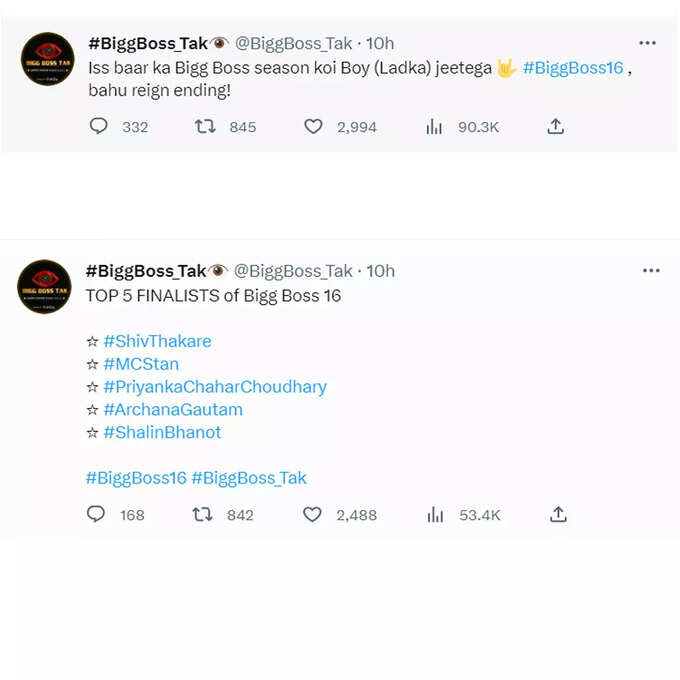Open the #ArchanaGautam hashtag
The height and width of the screenshot is (680, 680).
[173, 409]
